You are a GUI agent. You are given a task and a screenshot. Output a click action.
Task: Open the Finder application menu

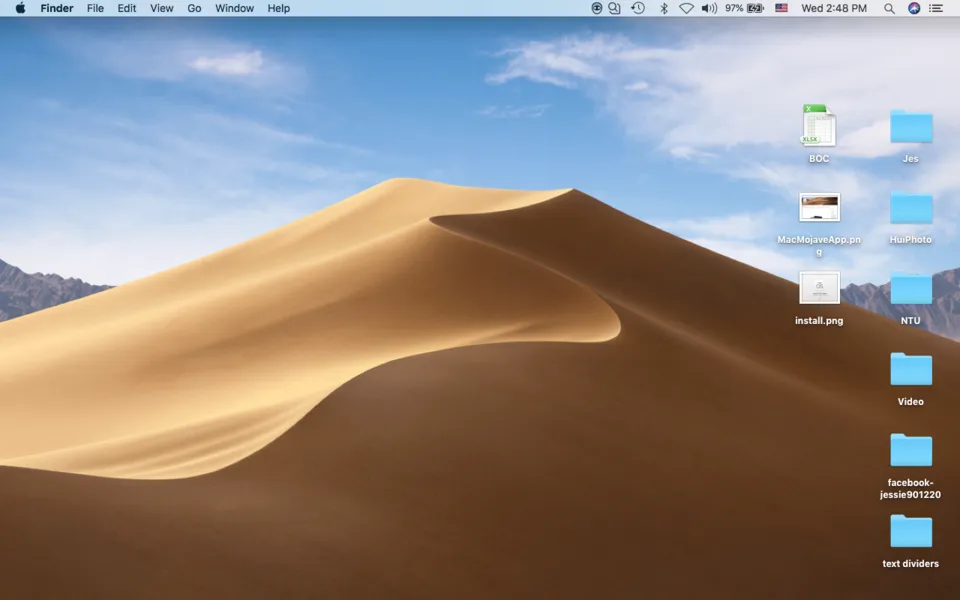pyautogui.click(x=57, y=8)
